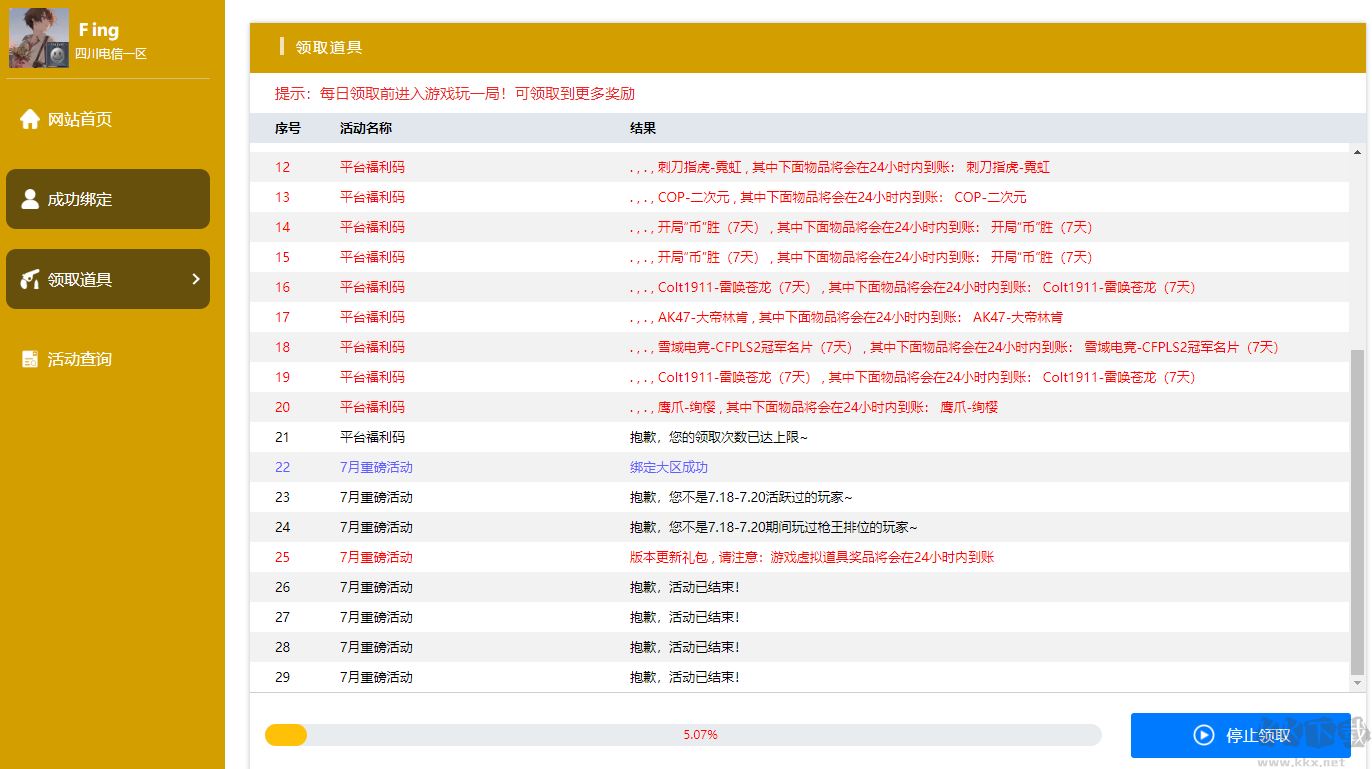Click the 5.07% progress bar
The image size is (1372, 769).
tap(700, 733)
